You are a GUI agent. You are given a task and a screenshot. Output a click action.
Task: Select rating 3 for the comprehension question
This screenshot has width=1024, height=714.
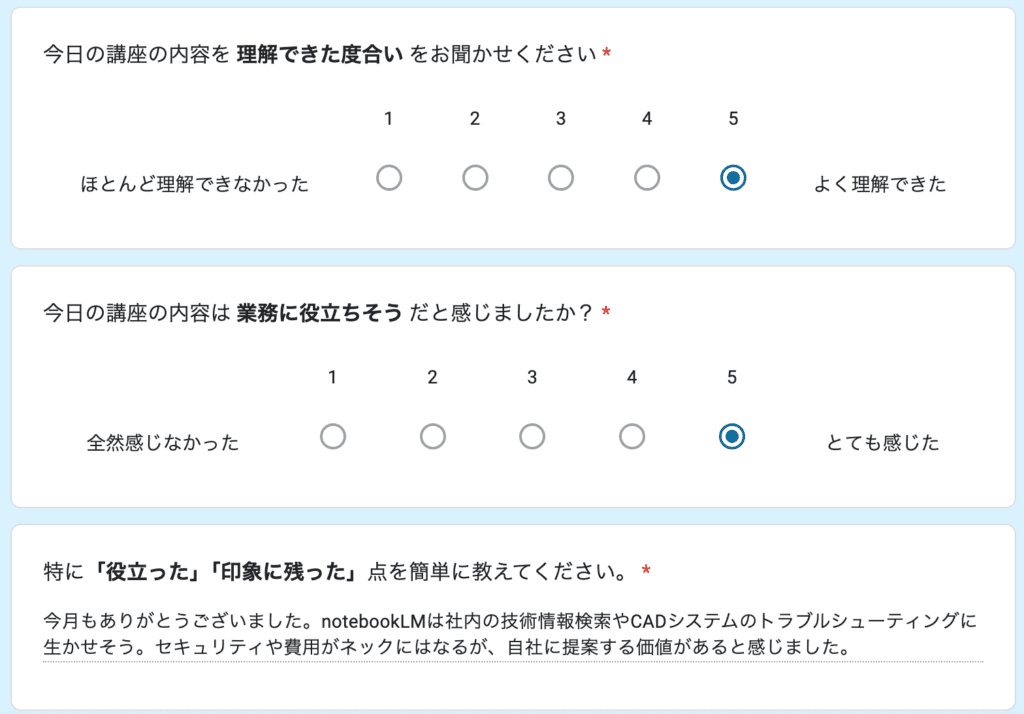(561, 177)
